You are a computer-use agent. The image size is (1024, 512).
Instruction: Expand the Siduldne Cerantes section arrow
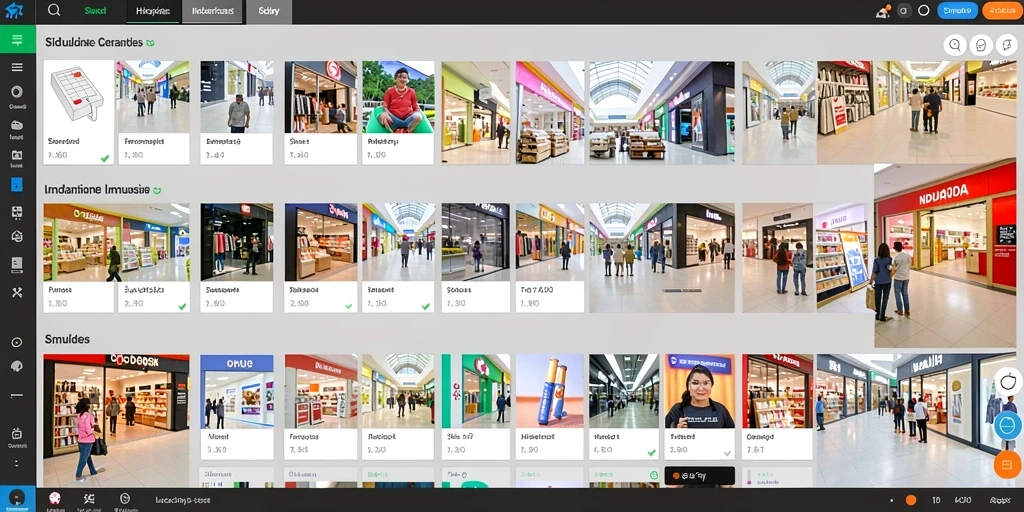[151, 43]
